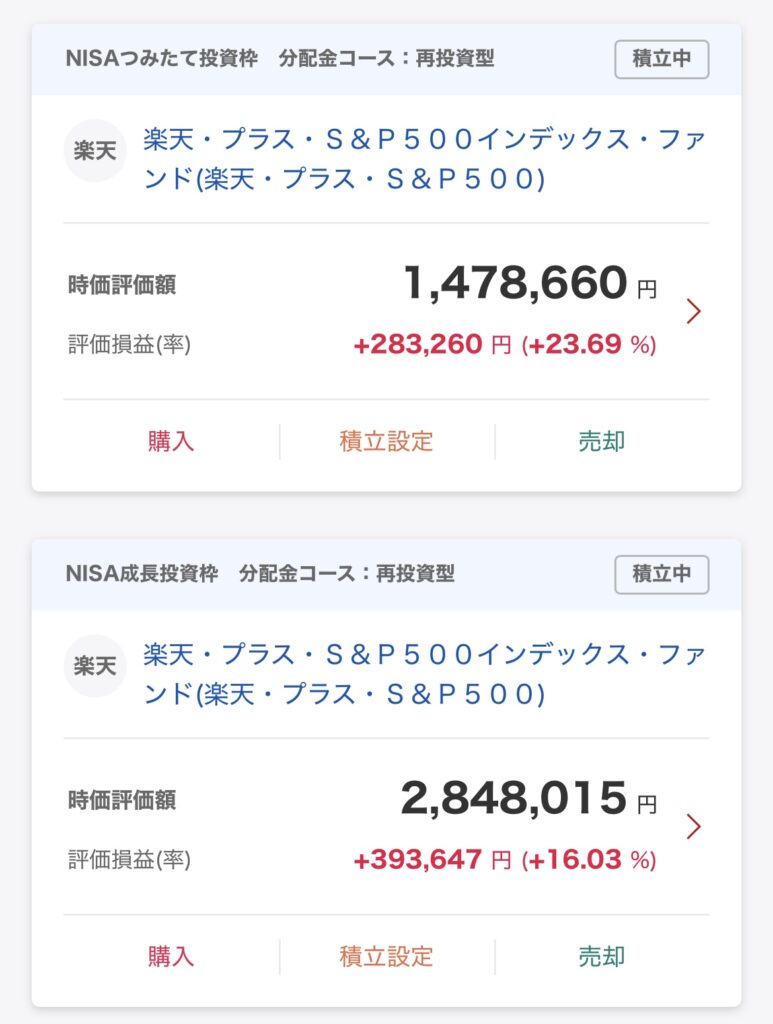Open 積立設定 for the NISAつみたて投資枠 fund
Viewport: 773px width, 1024px height.
click(386, 441)
